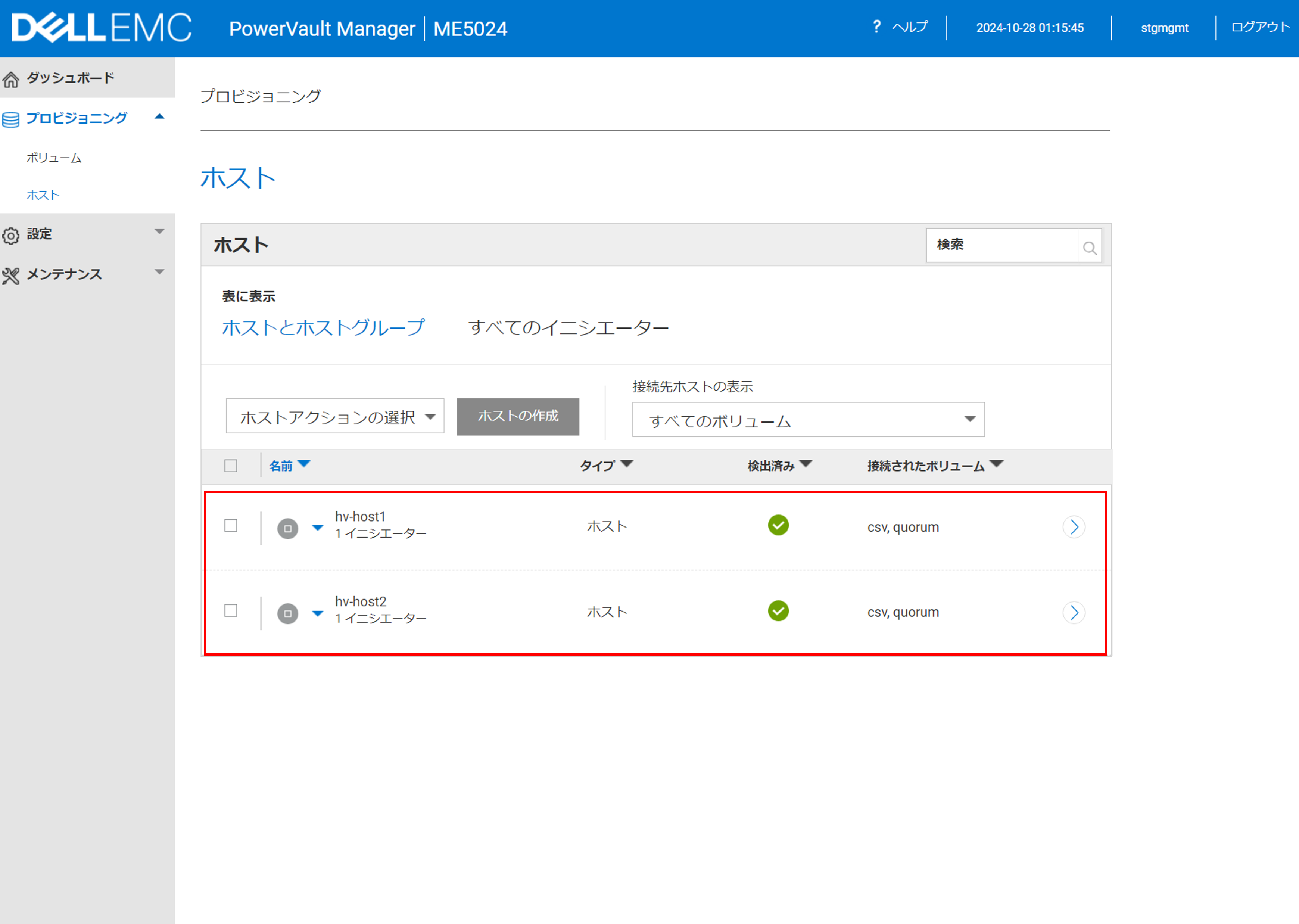Check the hv-host2 row checkbox

231,610
